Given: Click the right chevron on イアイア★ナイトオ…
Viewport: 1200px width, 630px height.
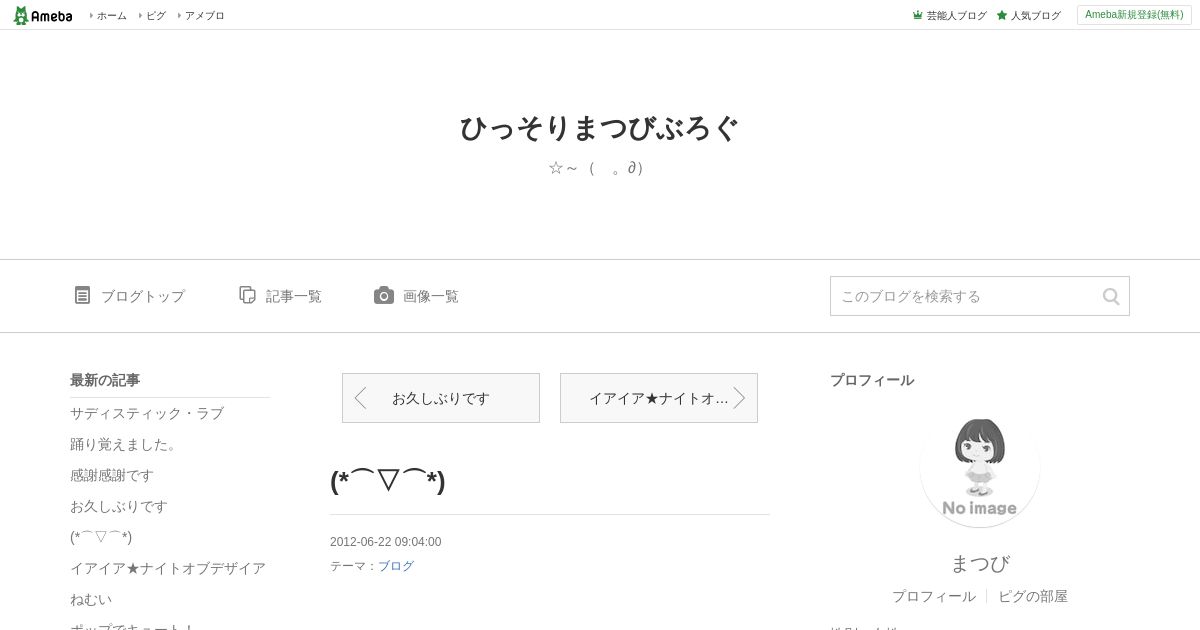Looking at the screenshot, I should [x=739, y=398].
